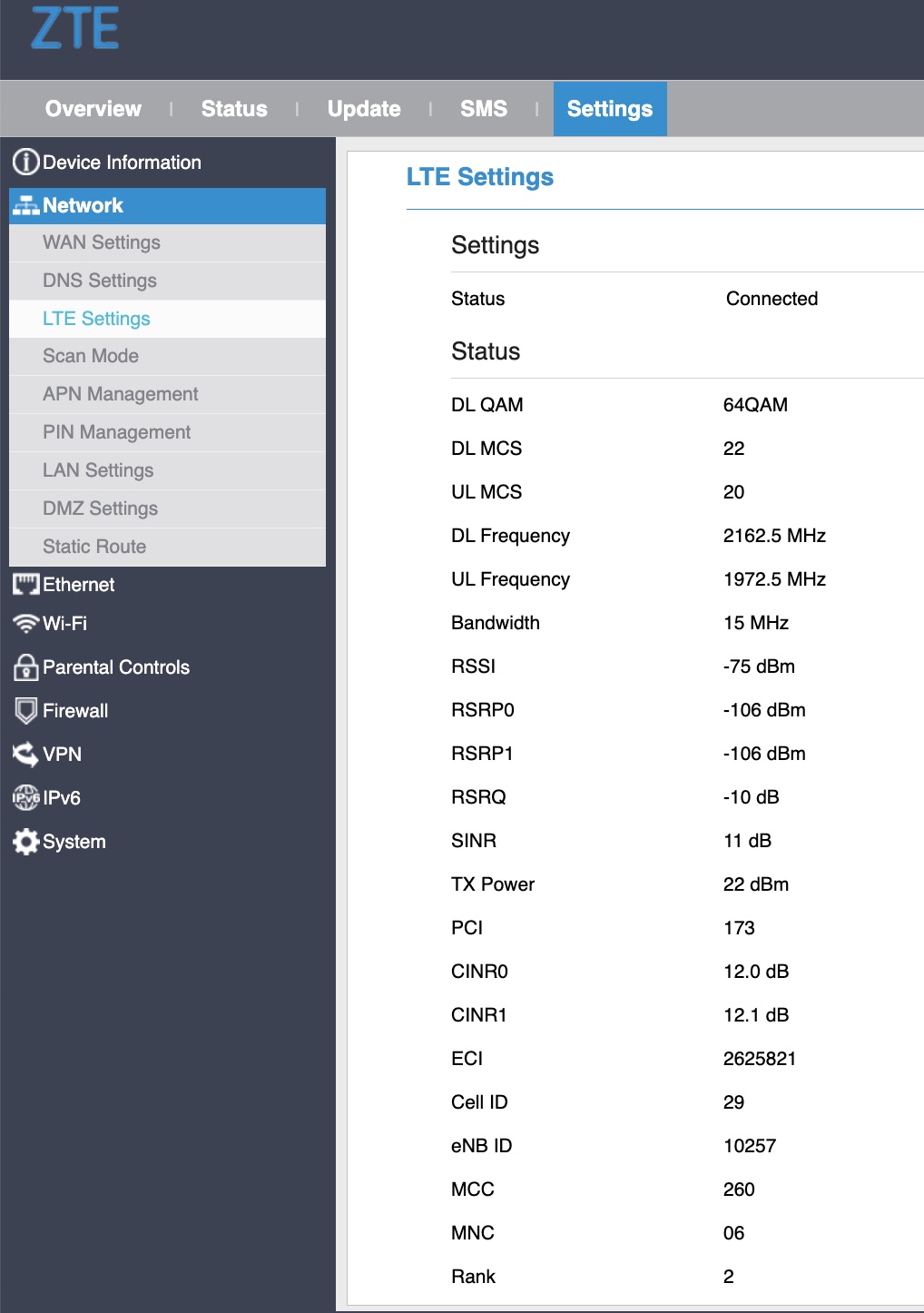Click the Ethernet port icon
Viewport: 924px width, 1313px height.
(x=25, y=585)
